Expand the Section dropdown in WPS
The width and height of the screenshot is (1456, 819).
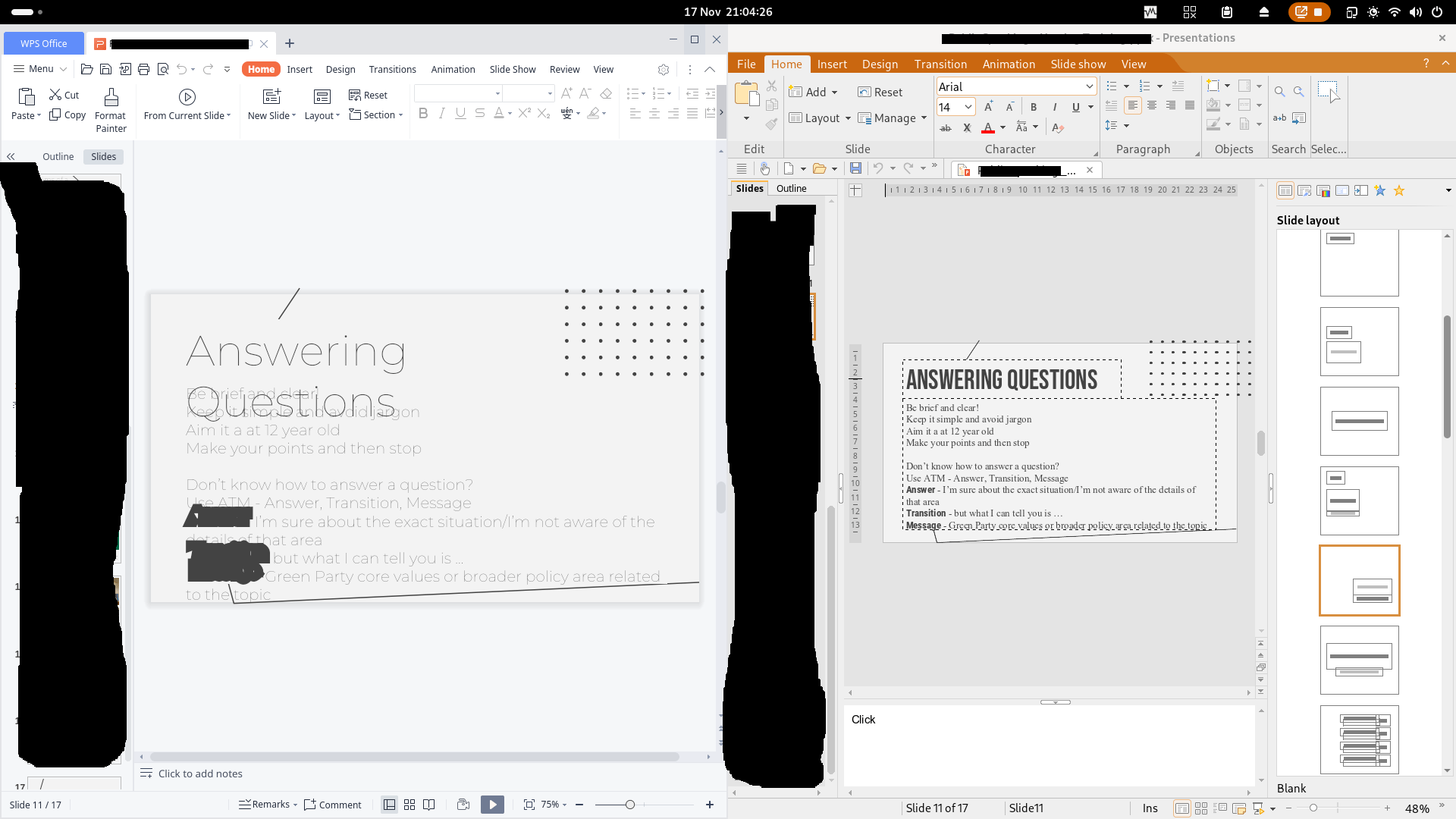click(x=400, y=115)
